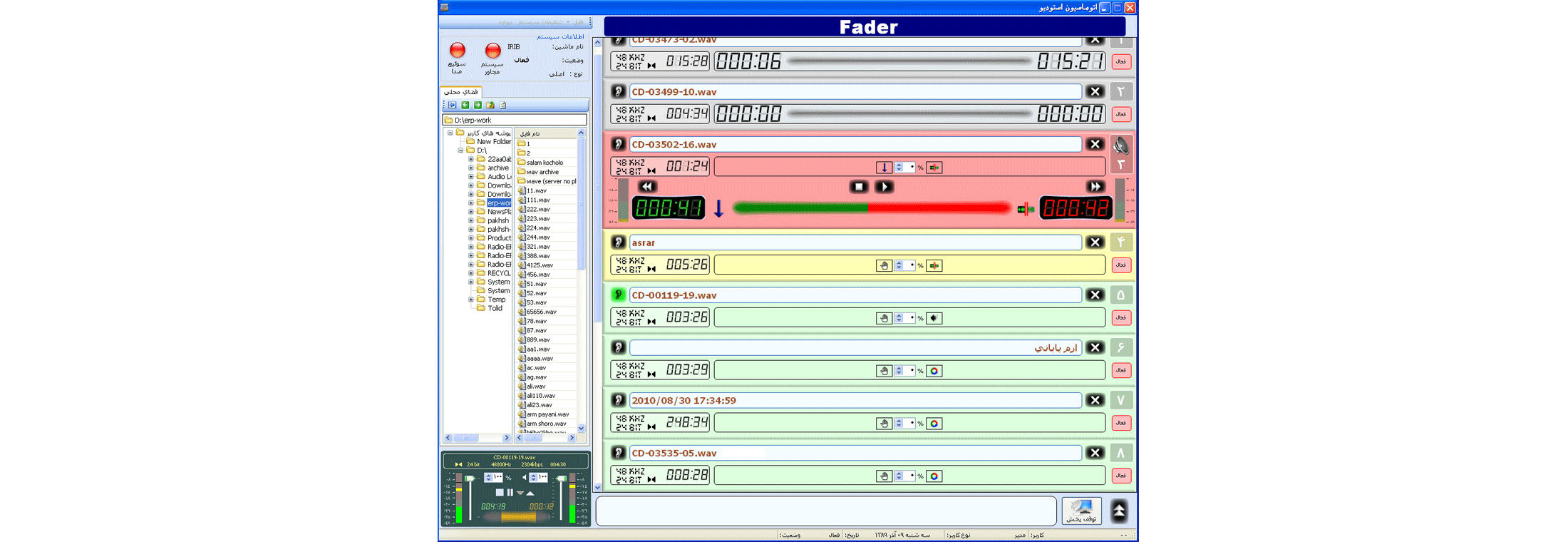Click the double up-arrow icon at bottom right

[1119, 511]
